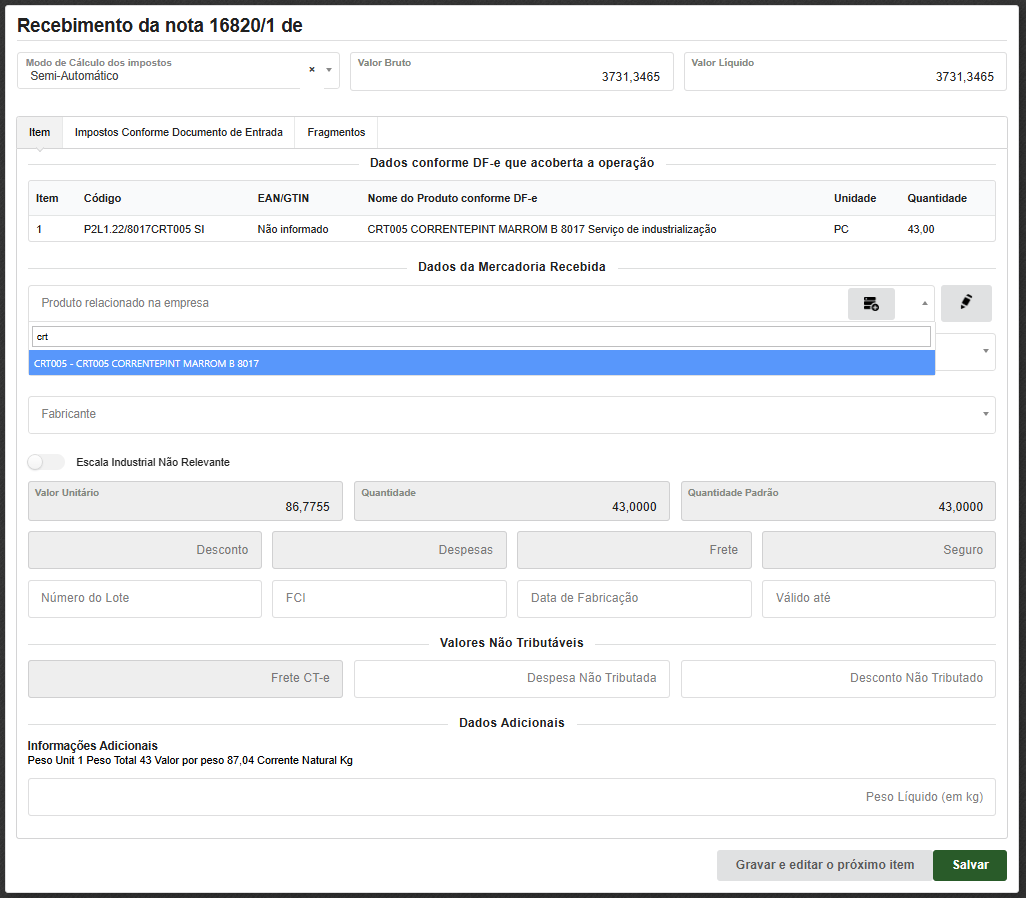The image size is (1026, 898).
Task: Select the Item tab
Action: point(40,132)
